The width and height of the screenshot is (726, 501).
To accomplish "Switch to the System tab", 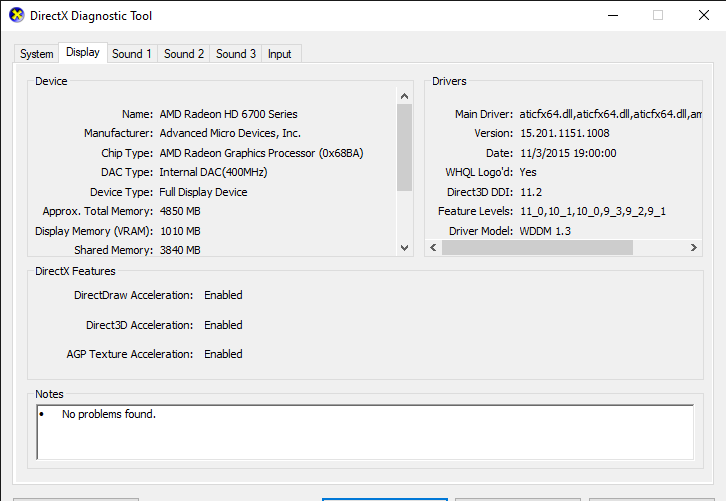I will 37,54.
